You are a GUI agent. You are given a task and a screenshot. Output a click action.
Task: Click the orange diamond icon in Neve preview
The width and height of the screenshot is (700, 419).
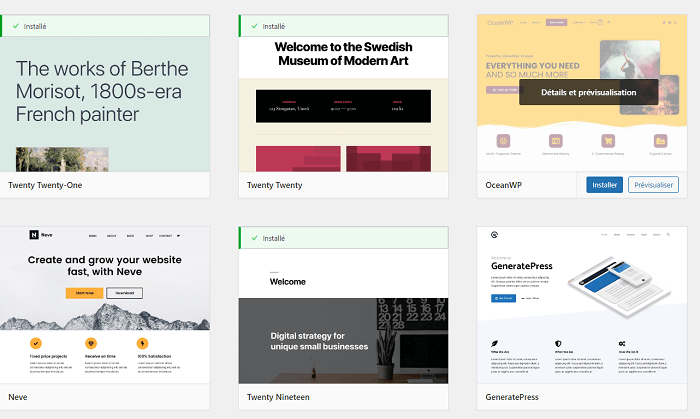pos(91,343)
